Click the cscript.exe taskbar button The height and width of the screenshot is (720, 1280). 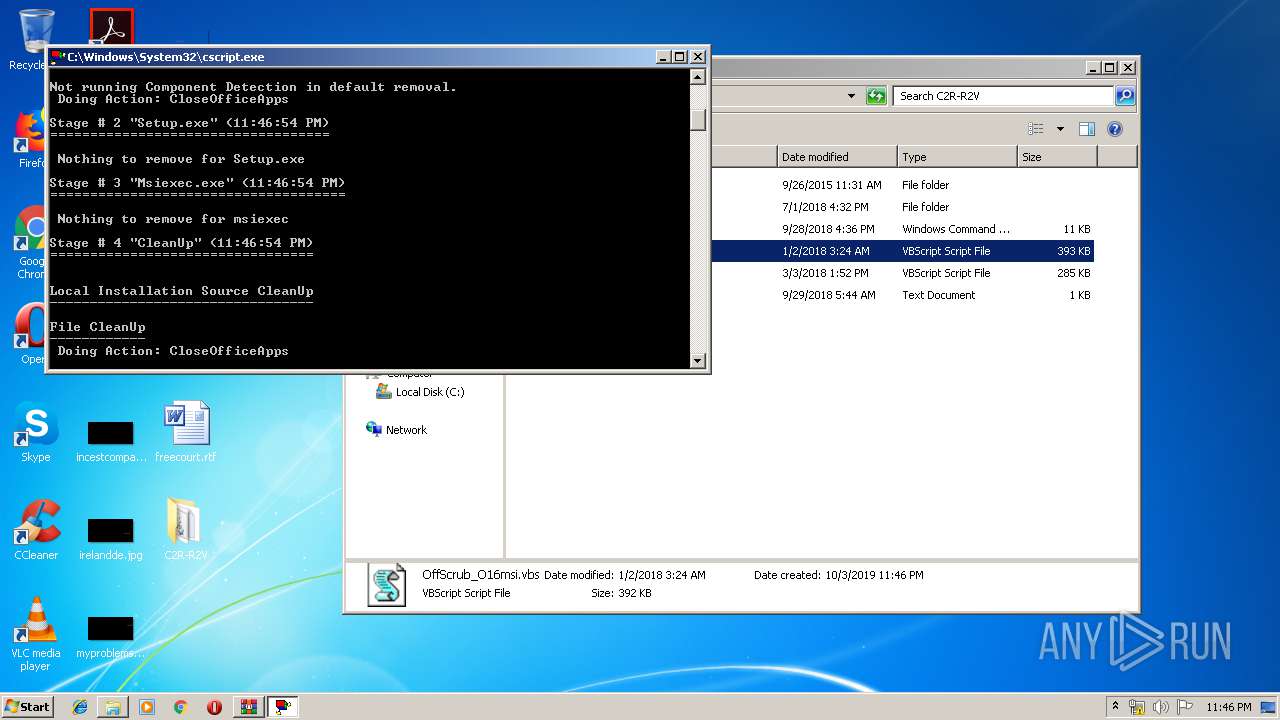[x=284, y=707]
